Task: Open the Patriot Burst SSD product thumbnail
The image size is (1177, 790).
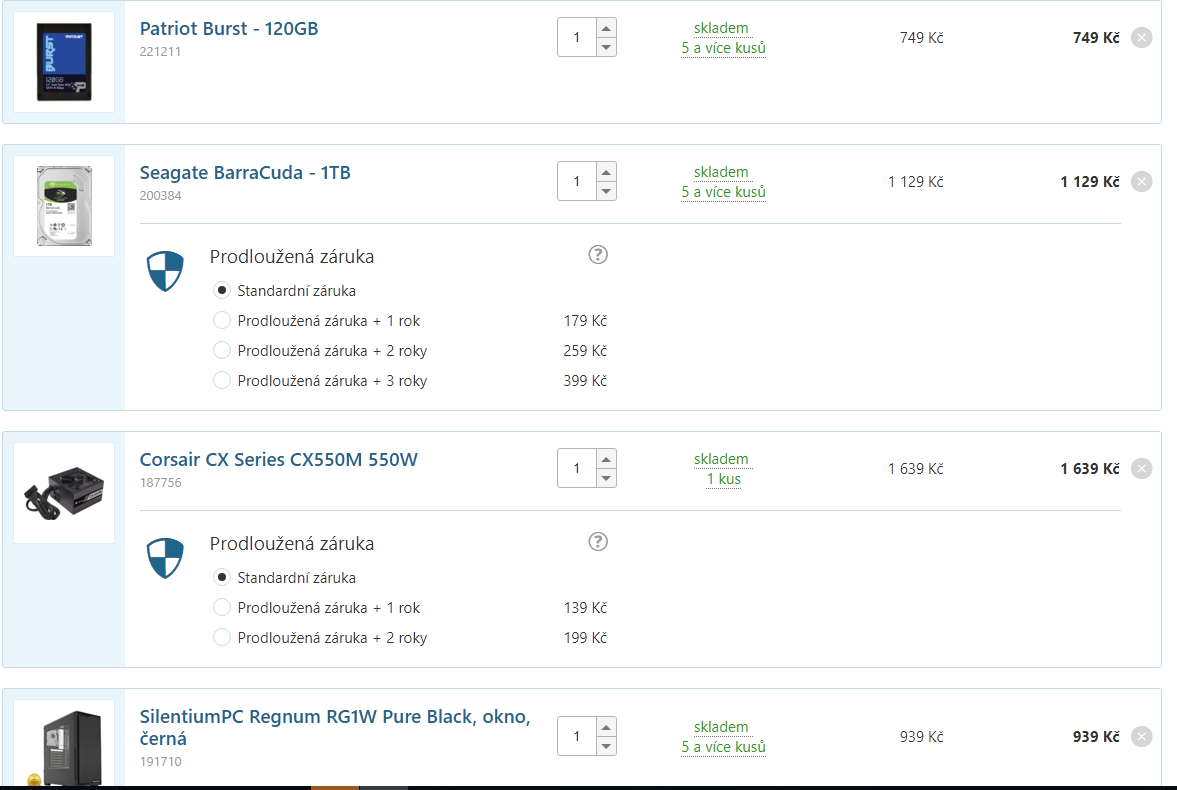Action: (x=64, y=62)
